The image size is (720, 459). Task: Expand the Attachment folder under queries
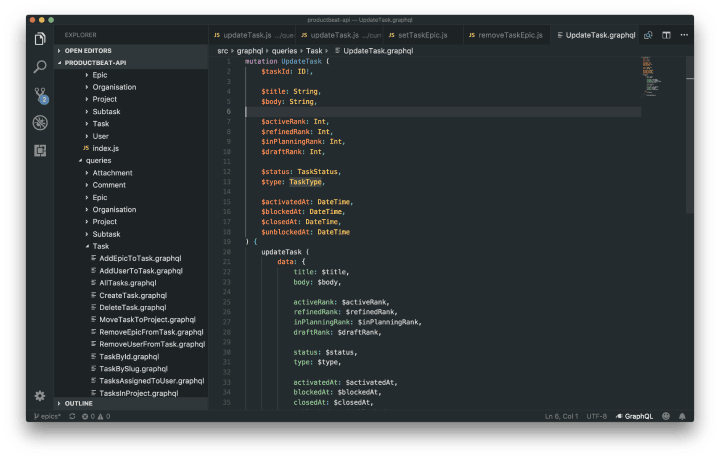[131, 173]
